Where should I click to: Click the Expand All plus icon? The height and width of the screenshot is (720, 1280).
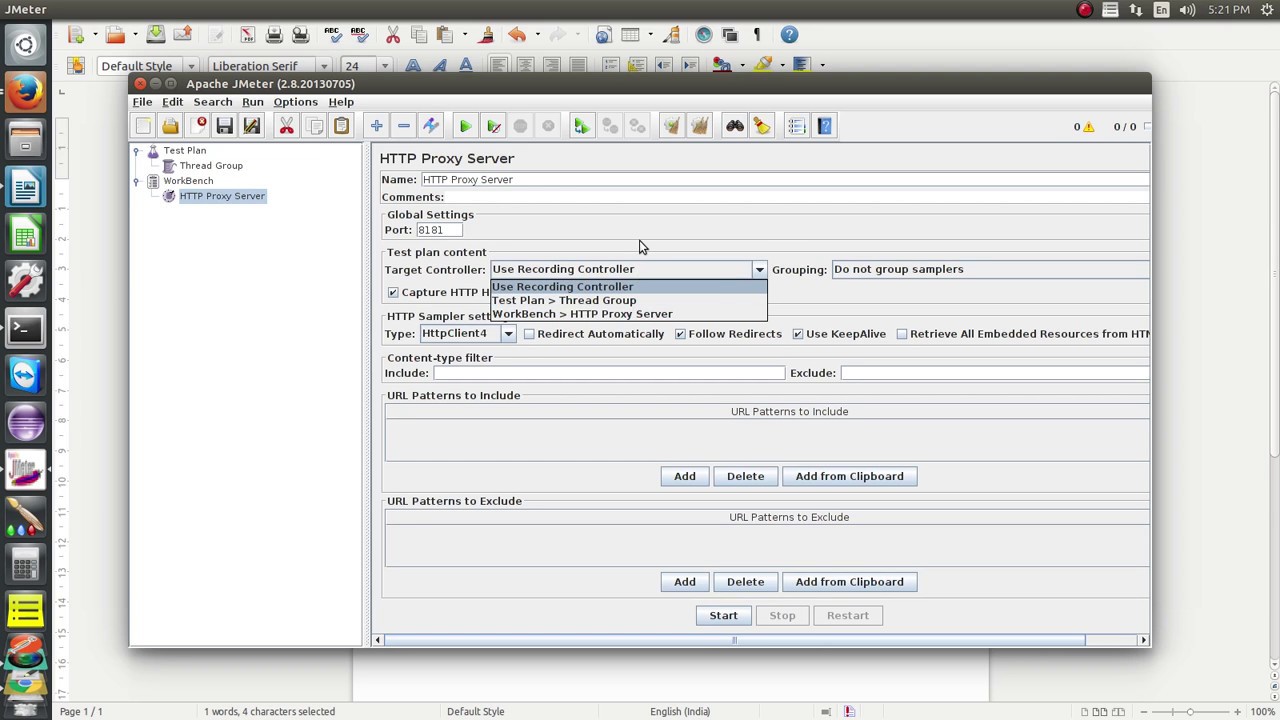(376, 126)
